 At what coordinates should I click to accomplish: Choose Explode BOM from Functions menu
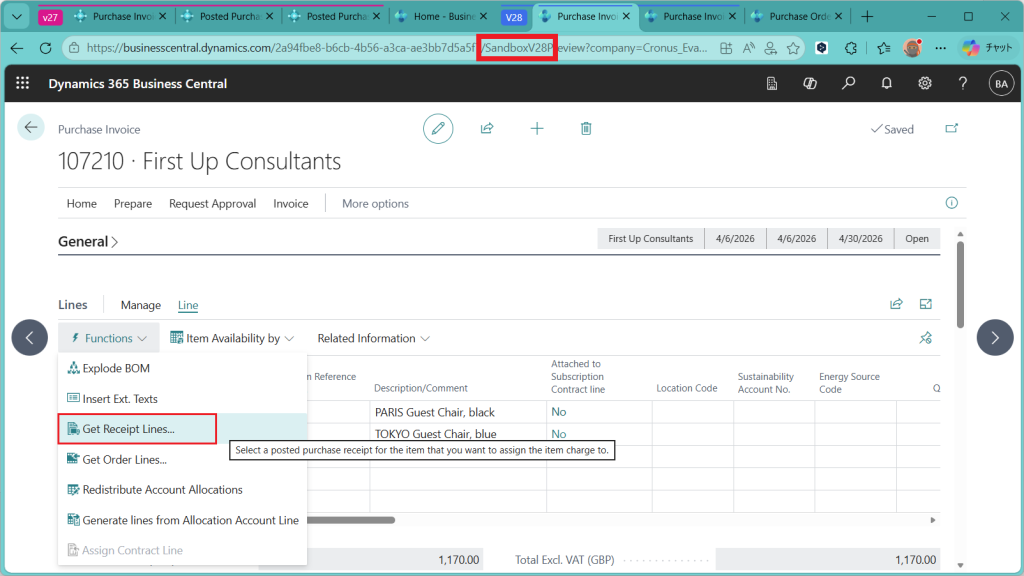(116, 368)
